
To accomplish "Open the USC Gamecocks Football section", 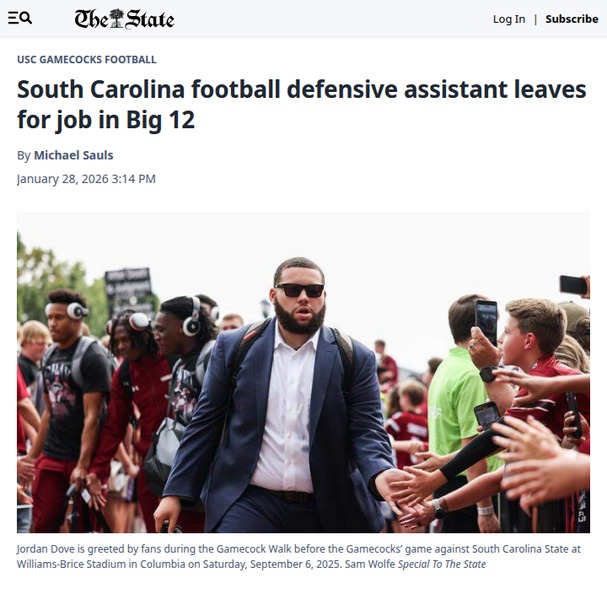I will click(86, 60).
